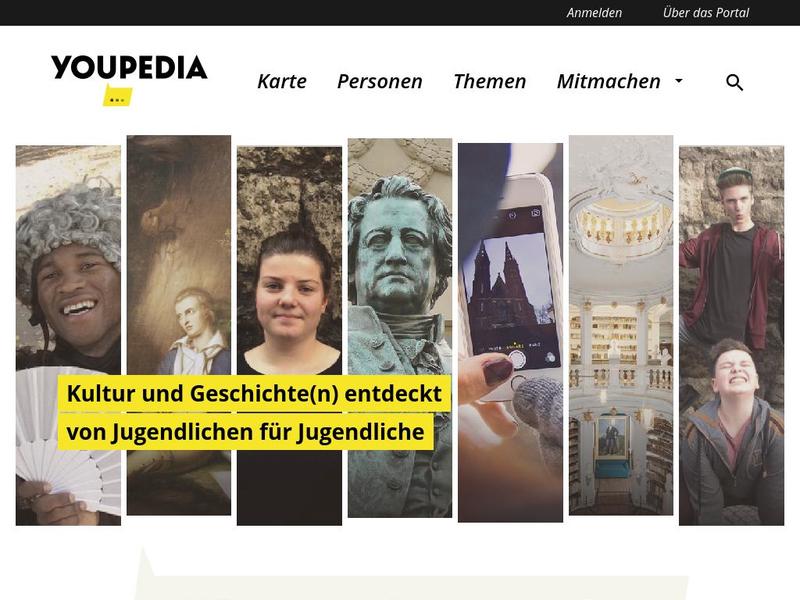Click the smartphone photographing church image
The height and width of the screenshot is (600, 800).
click(510, 332)
